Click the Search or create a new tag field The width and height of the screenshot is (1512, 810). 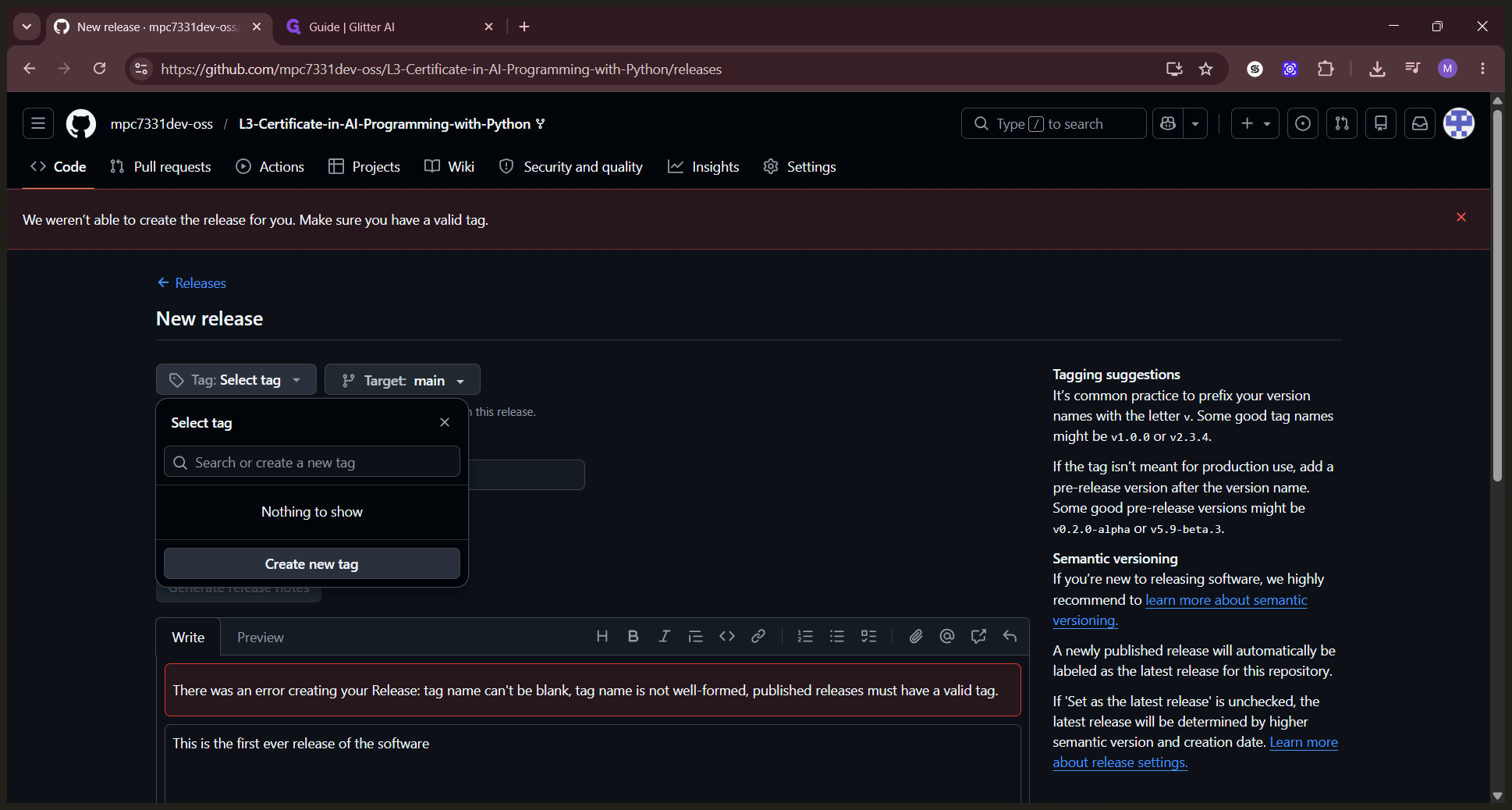[312, 462]
